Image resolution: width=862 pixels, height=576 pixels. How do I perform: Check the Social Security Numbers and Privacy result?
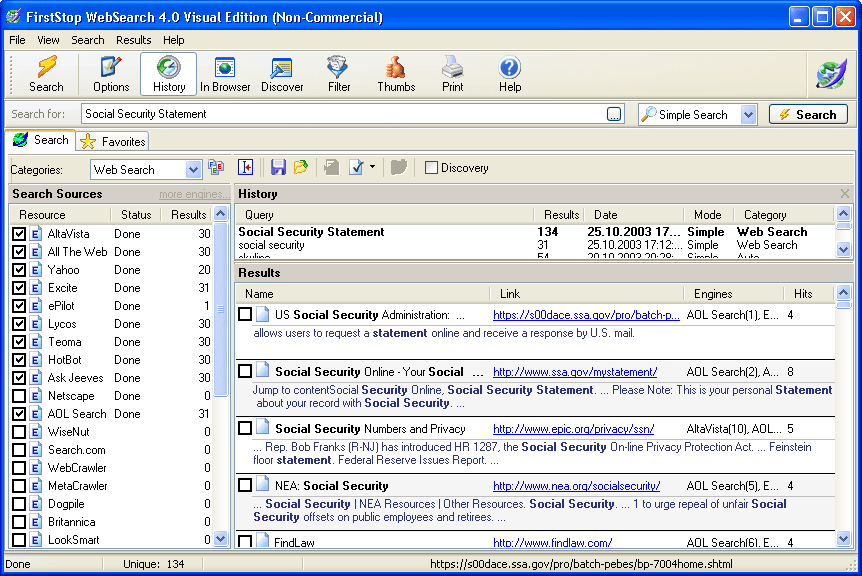[x=245, y=428]
